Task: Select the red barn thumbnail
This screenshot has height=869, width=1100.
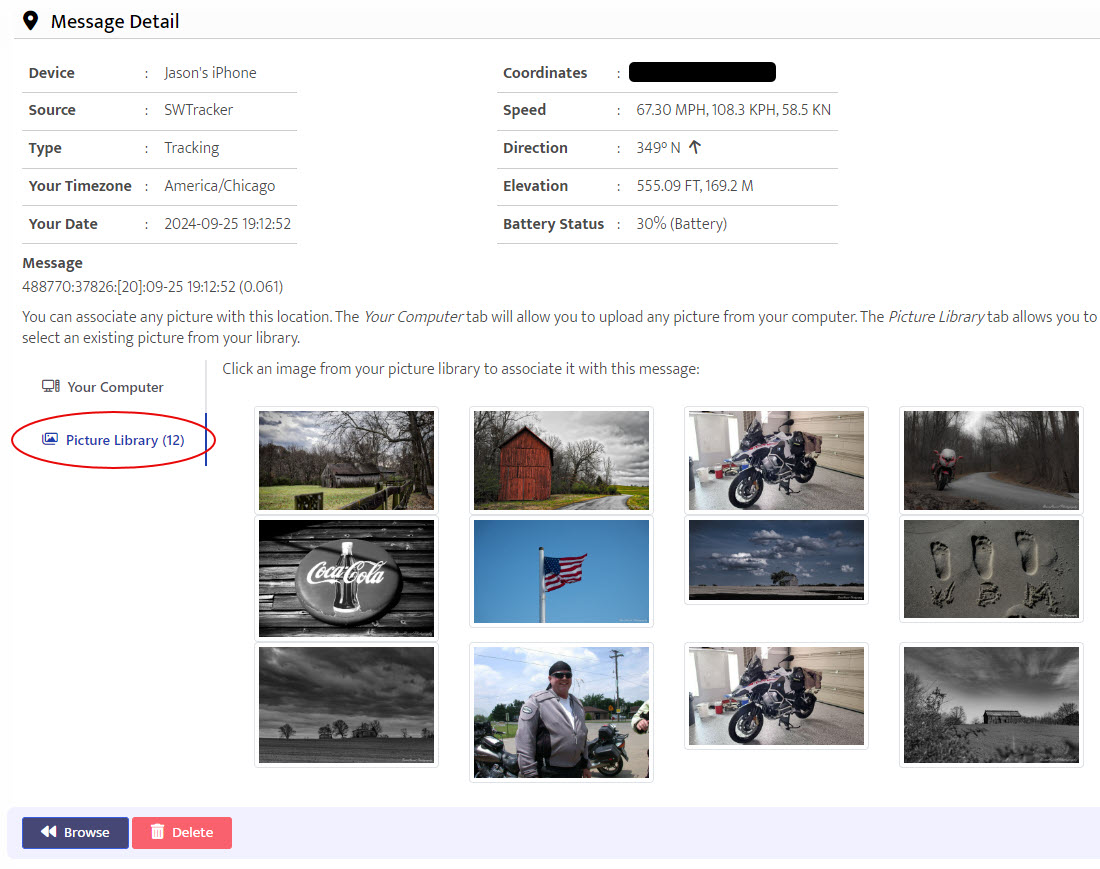Action: point(561,460)
